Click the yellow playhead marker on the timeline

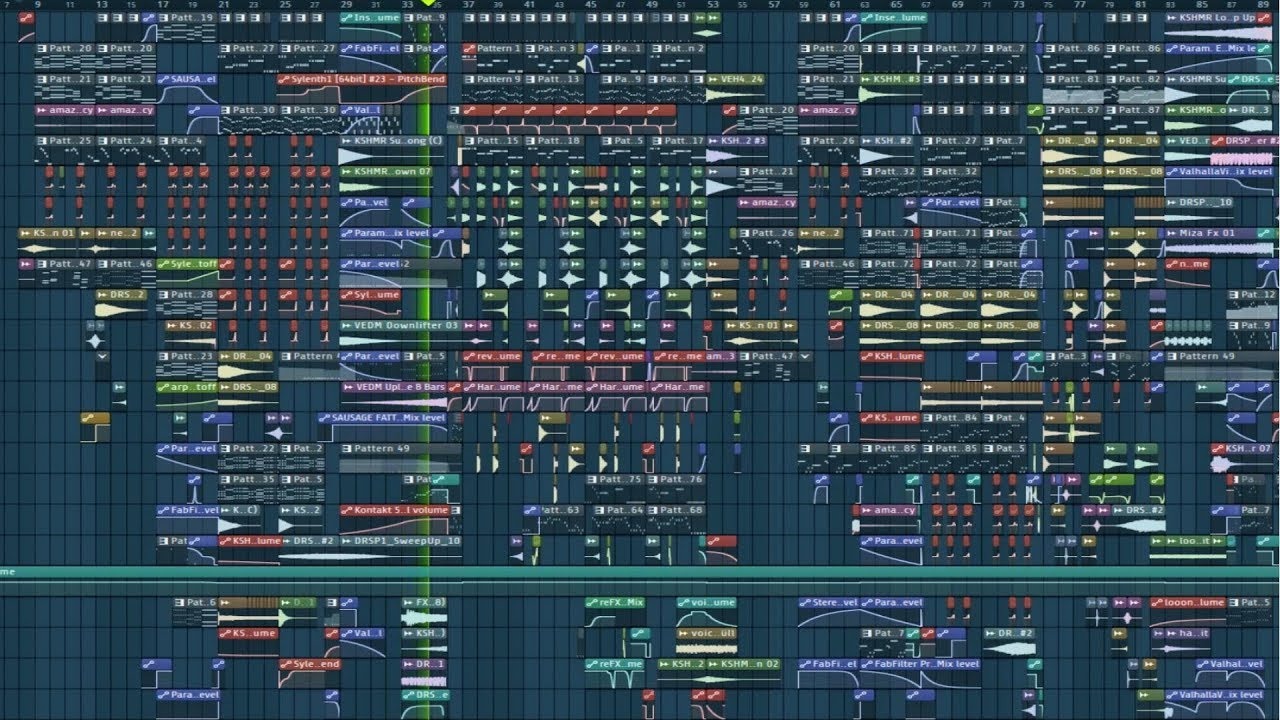(426, 4)
